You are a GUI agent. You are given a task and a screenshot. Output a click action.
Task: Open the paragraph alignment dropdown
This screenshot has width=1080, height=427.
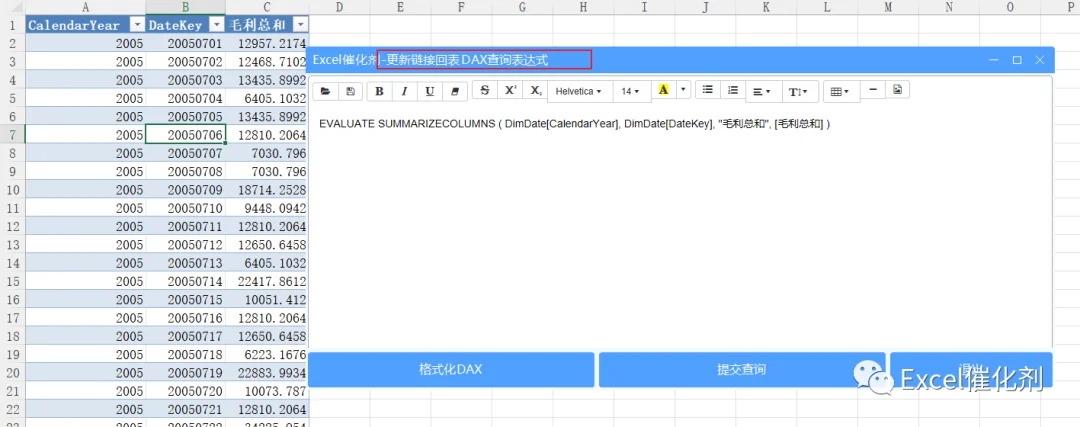(762, 91)
